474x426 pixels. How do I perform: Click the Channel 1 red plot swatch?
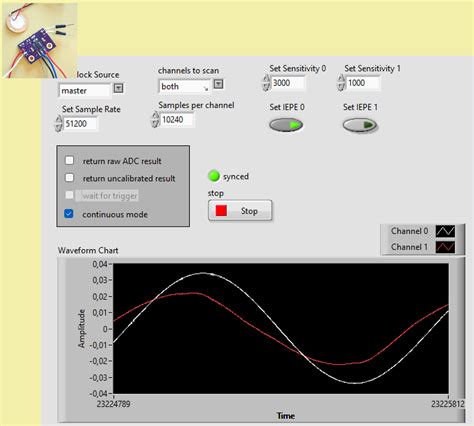point(445,247)
